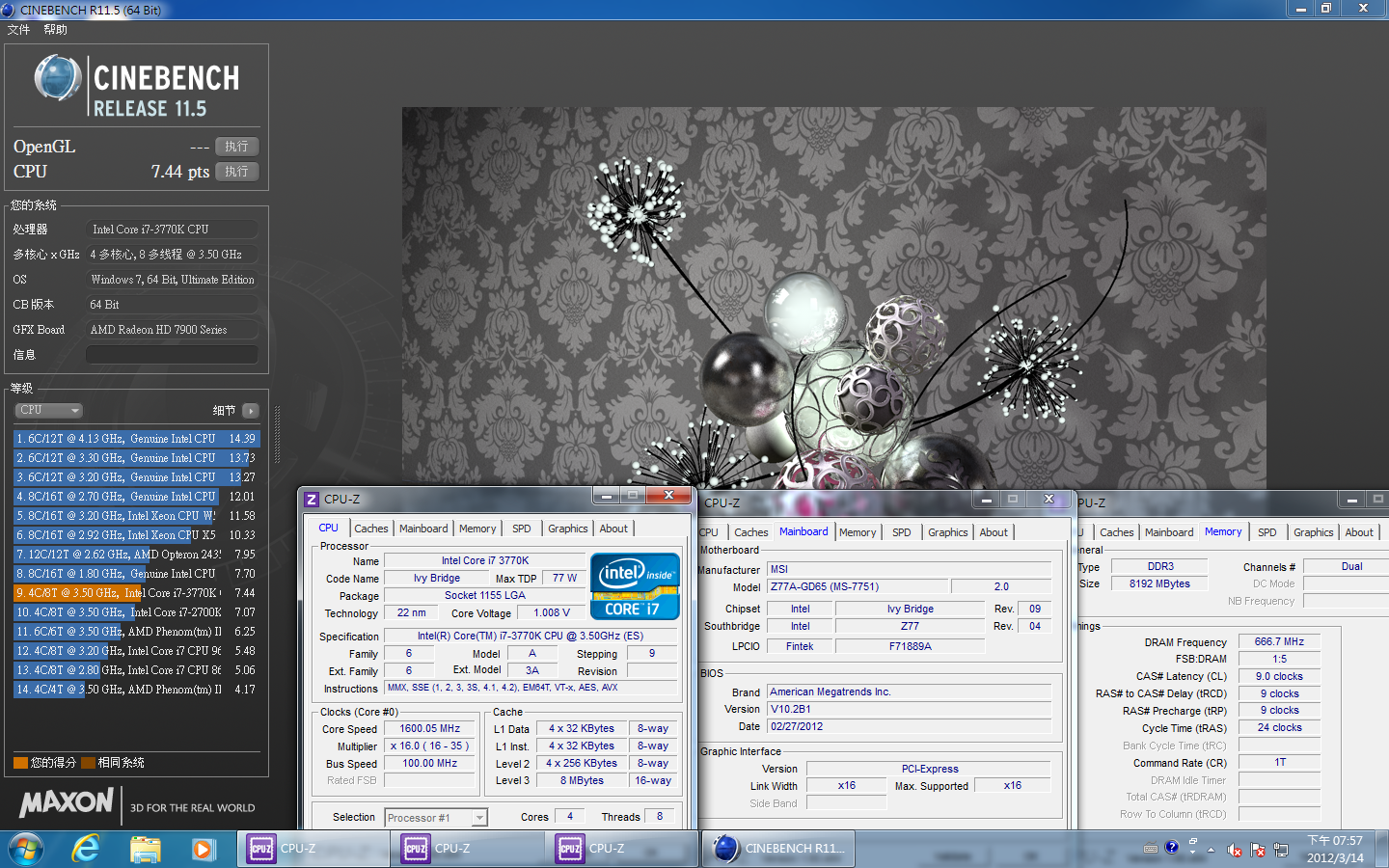Switch to Memory tab in front CPU-Z

tap(477, 529)
